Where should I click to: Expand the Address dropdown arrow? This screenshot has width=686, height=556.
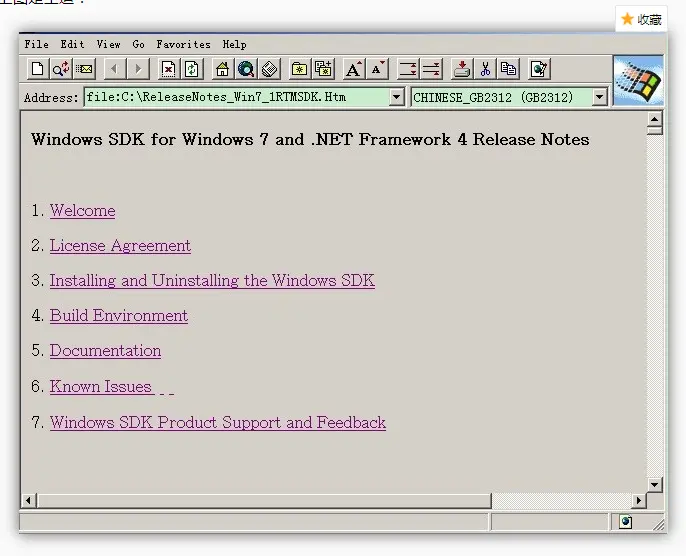(396, 97)
